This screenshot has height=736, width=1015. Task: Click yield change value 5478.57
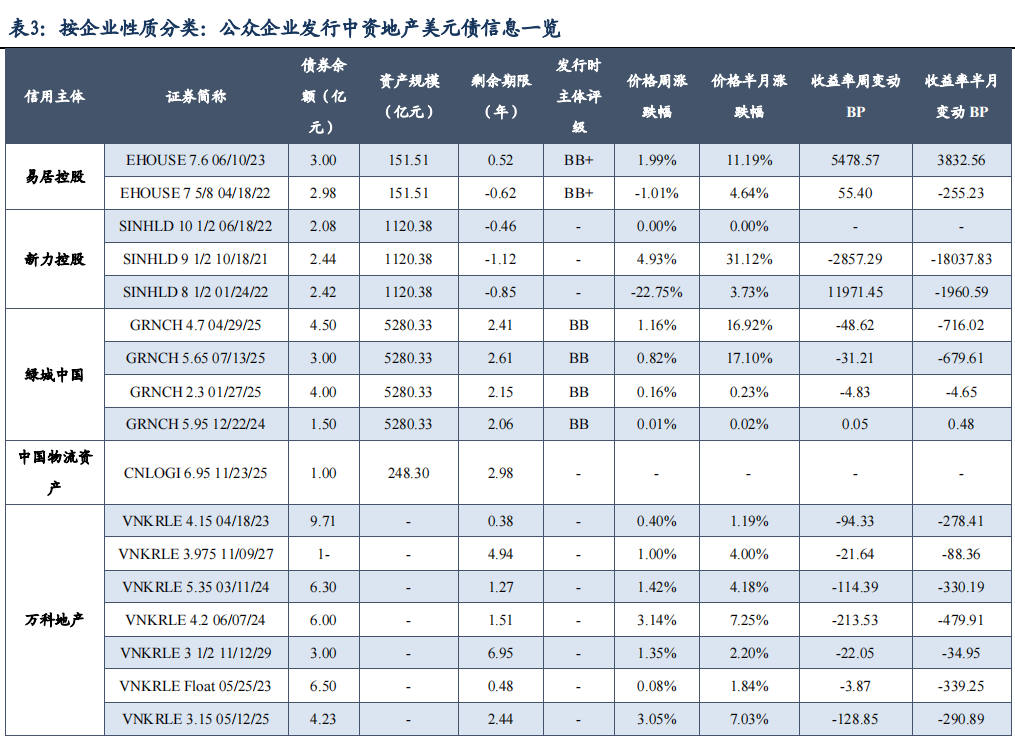point(855,160)
